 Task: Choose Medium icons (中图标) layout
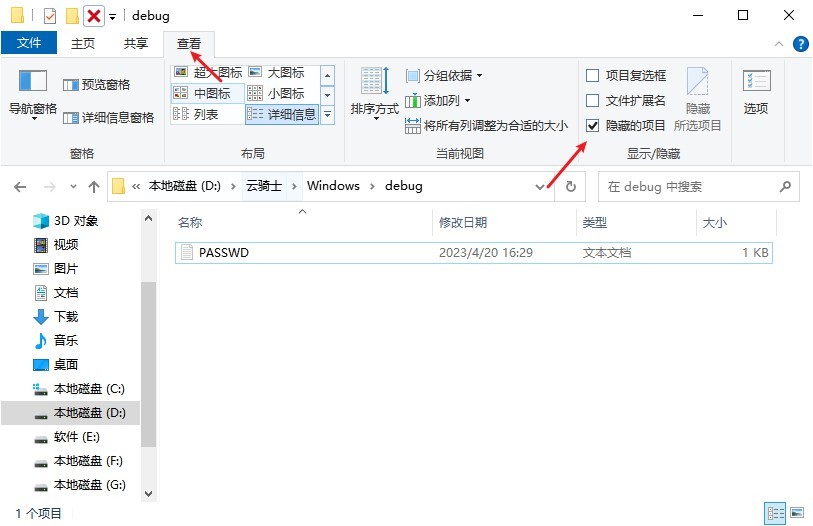tap(207, 93)
